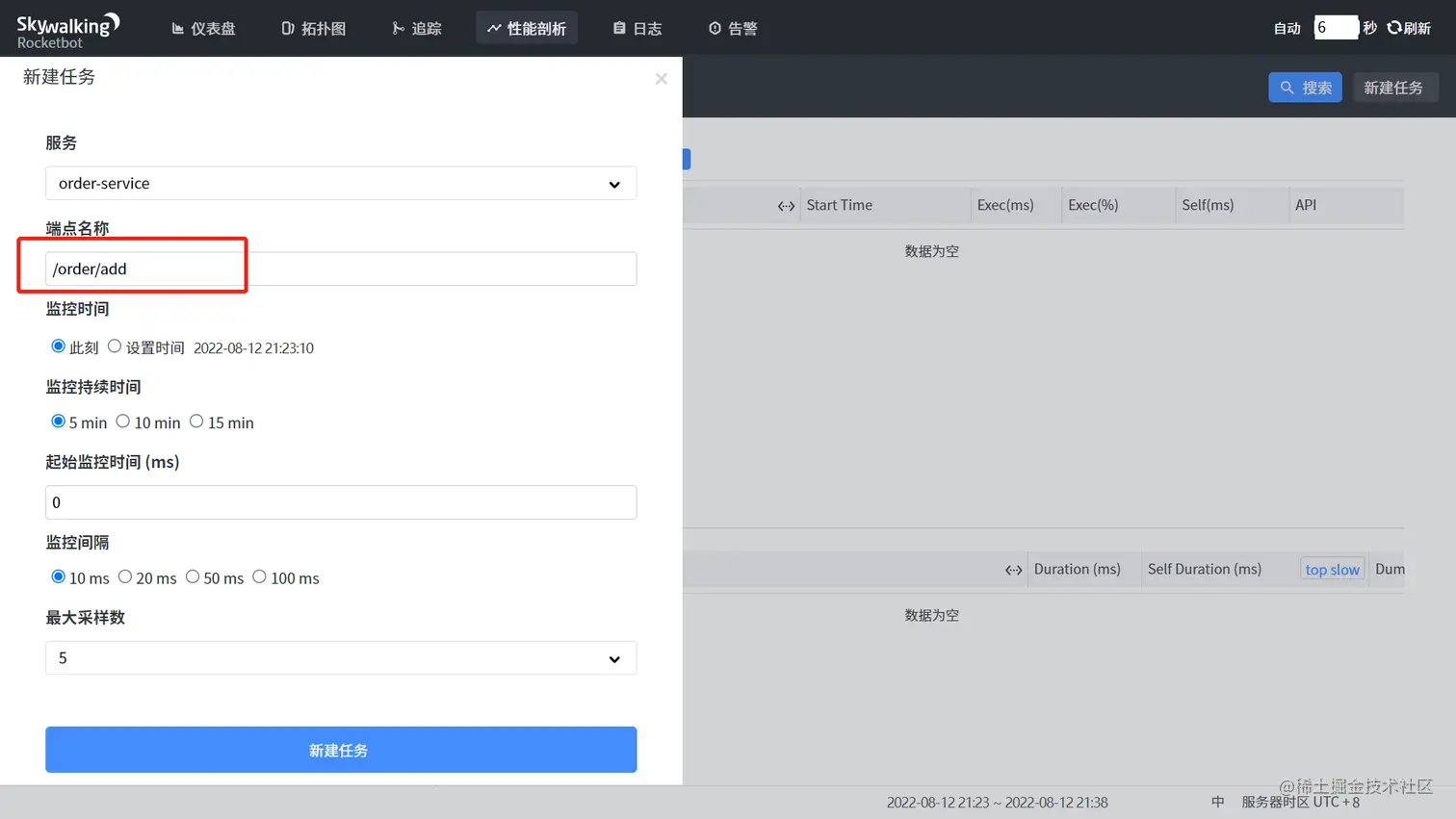Click the API column header

tap(1306, 205)
